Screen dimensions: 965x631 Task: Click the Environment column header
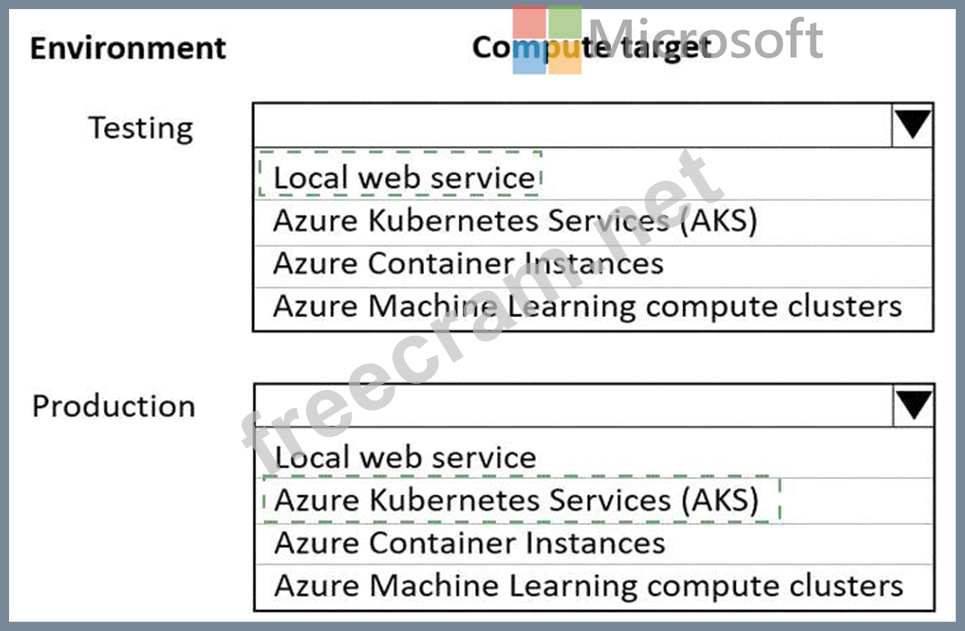click(x=128, y=47)
